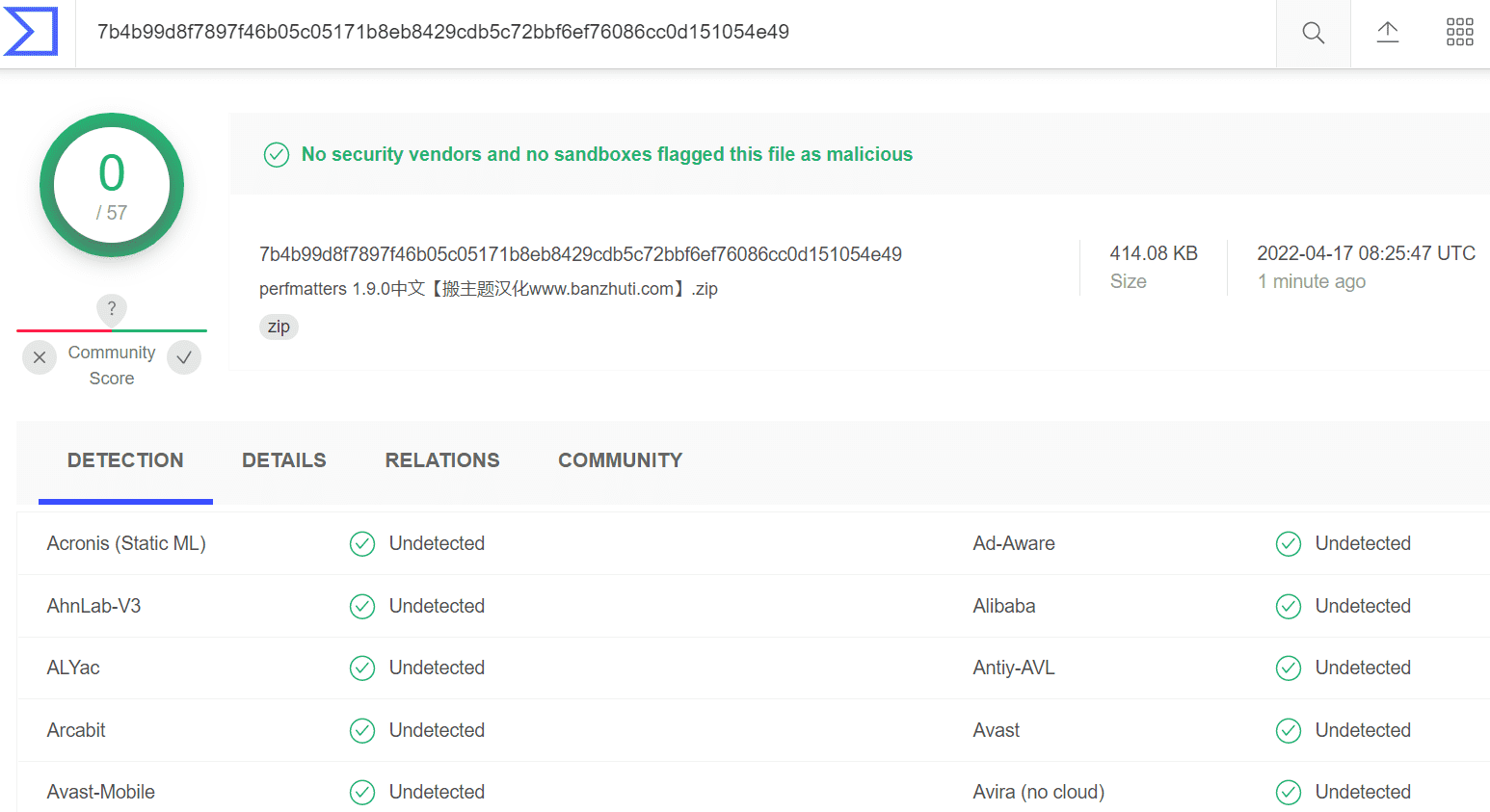Vote harmless with the checkmark icon
This screenshot has width=1490, height=812.
(x=184, y=357)
